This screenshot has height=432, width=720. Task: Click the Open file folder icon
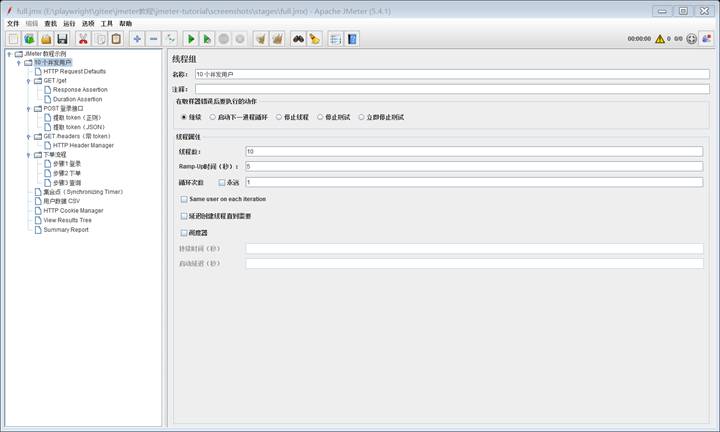pos(46,39)
